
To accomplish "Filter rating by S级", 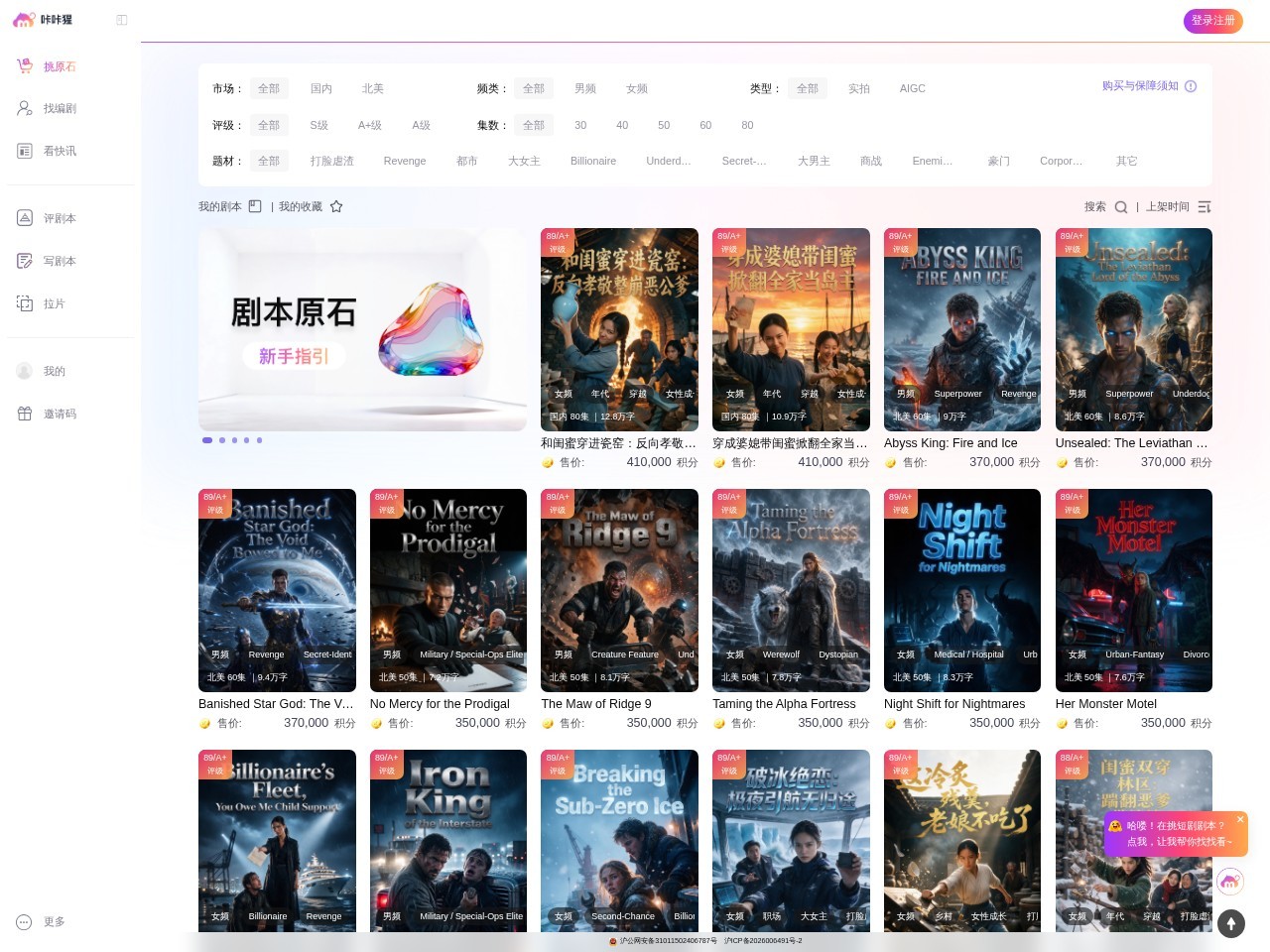I will click(x=318, y=125).
